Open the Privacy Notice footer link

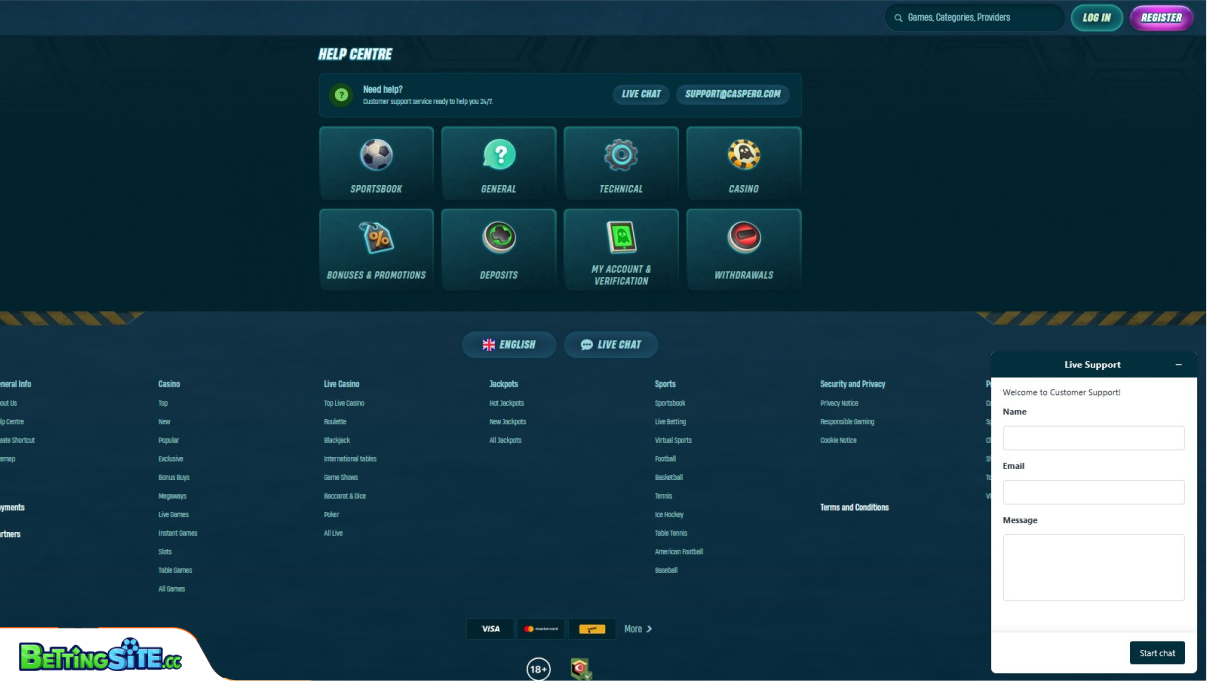(x=839, y=403)
